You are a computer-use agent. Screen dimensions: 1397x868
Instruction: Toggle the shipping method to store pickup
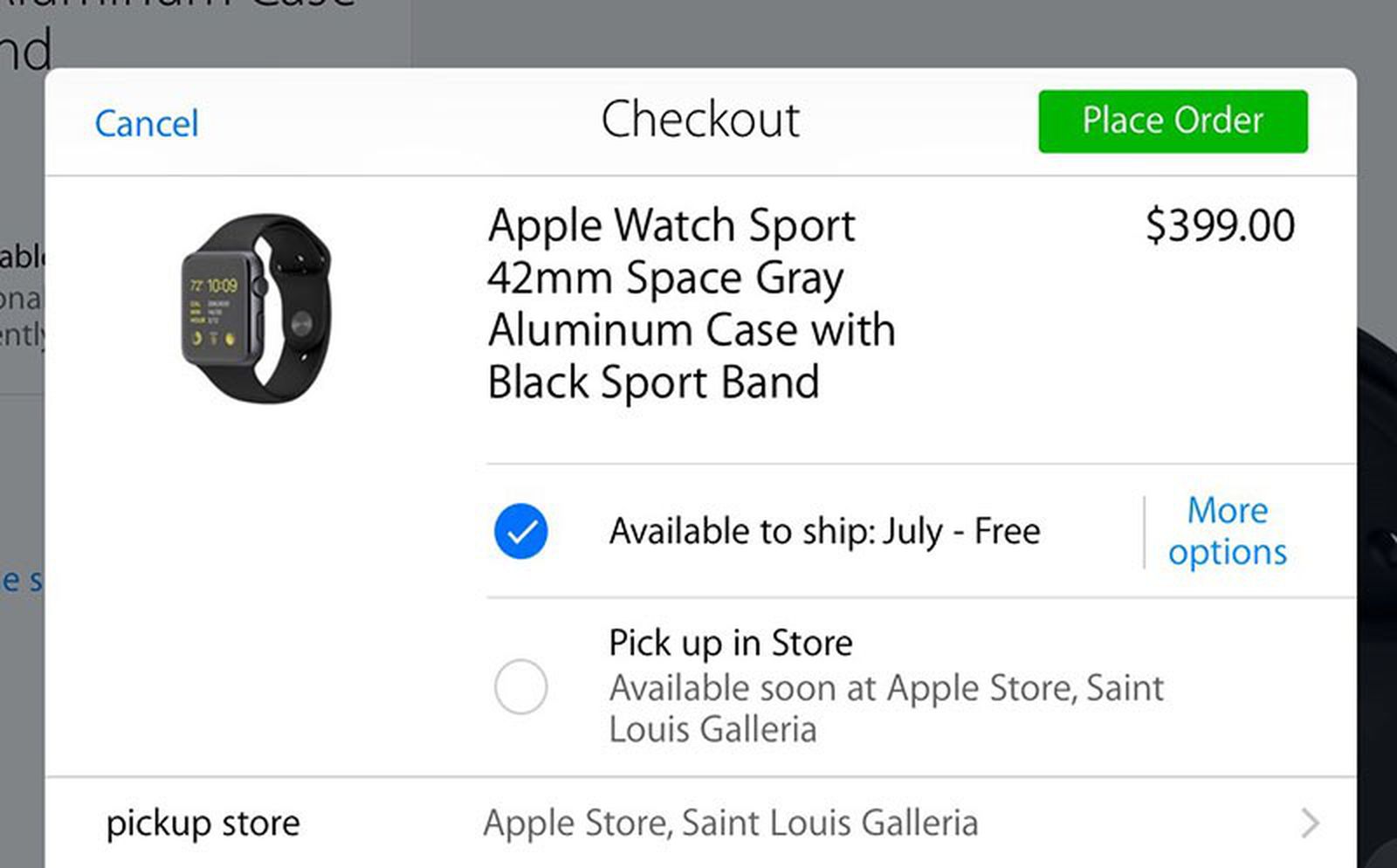pyautogui.click(x=521, y=686)
